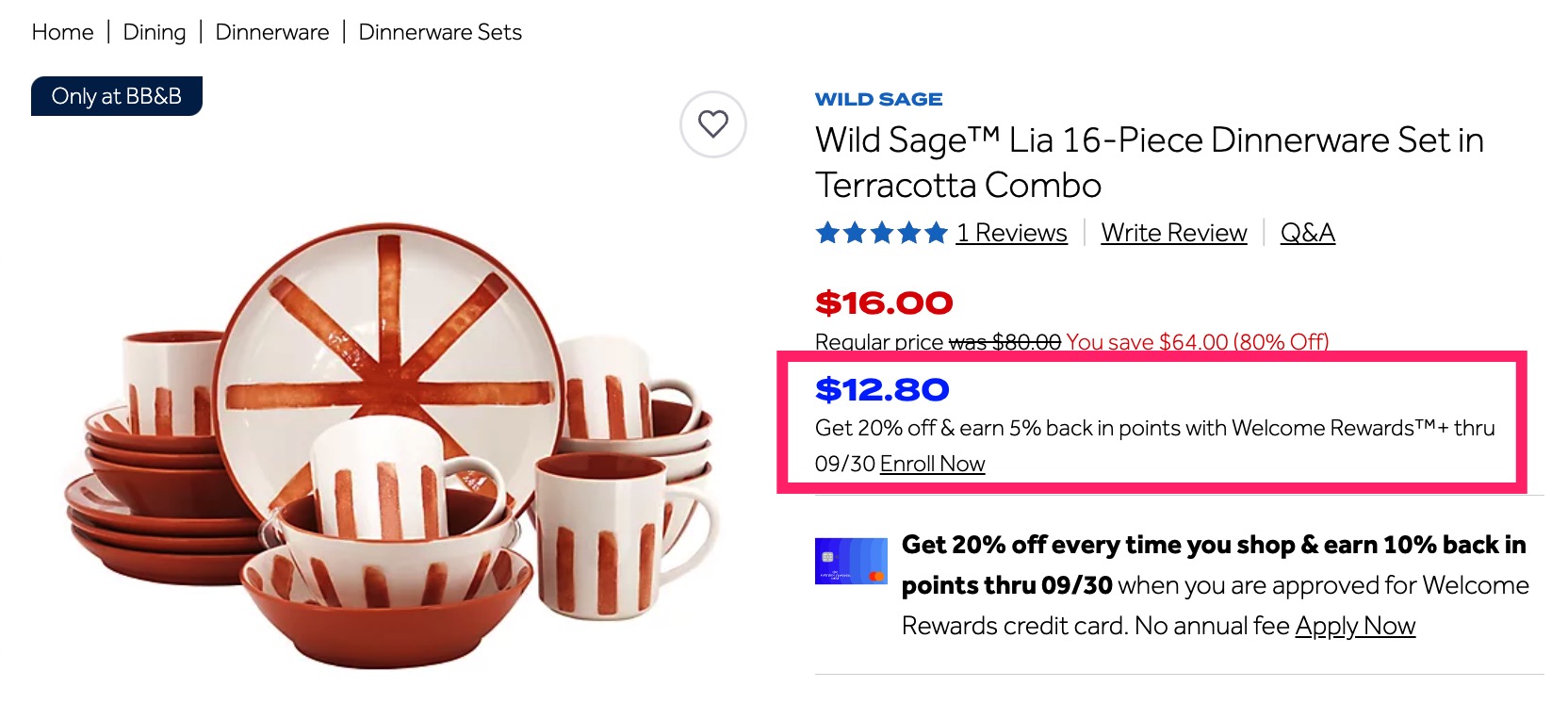
Task: Click Enroll Now for Welcome Rewards
Action: (931, 464)
